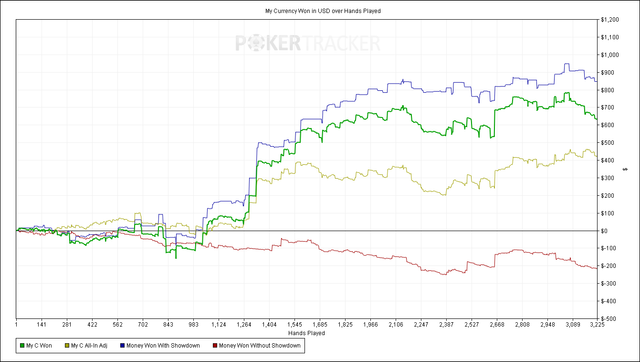Select the 'My C Won' legend label
640x362 pixels.
39,346
